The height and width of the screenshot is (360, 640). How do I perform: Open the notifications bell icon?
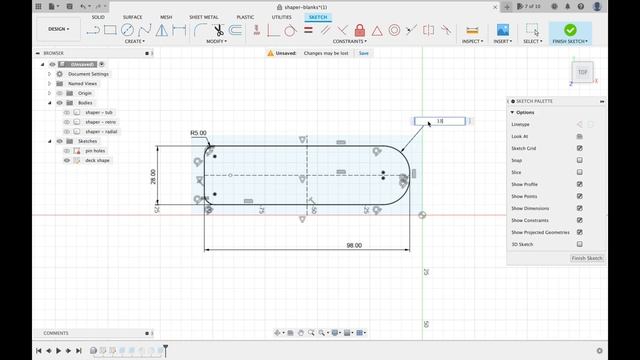tap(567, 7)
